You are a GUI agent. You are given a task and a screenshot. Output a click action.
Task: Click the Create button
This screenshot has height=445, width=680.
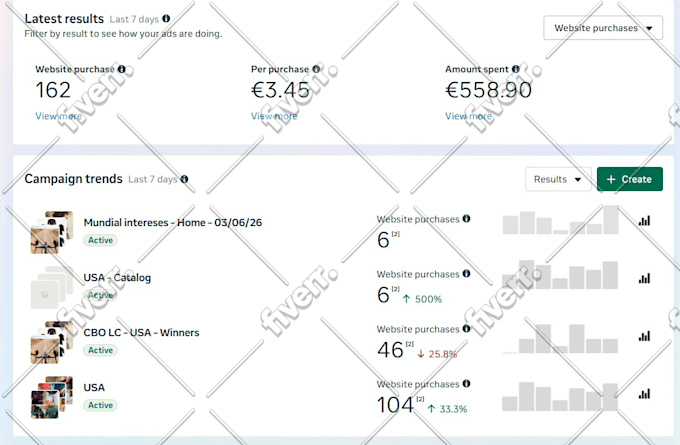point(630,179)
